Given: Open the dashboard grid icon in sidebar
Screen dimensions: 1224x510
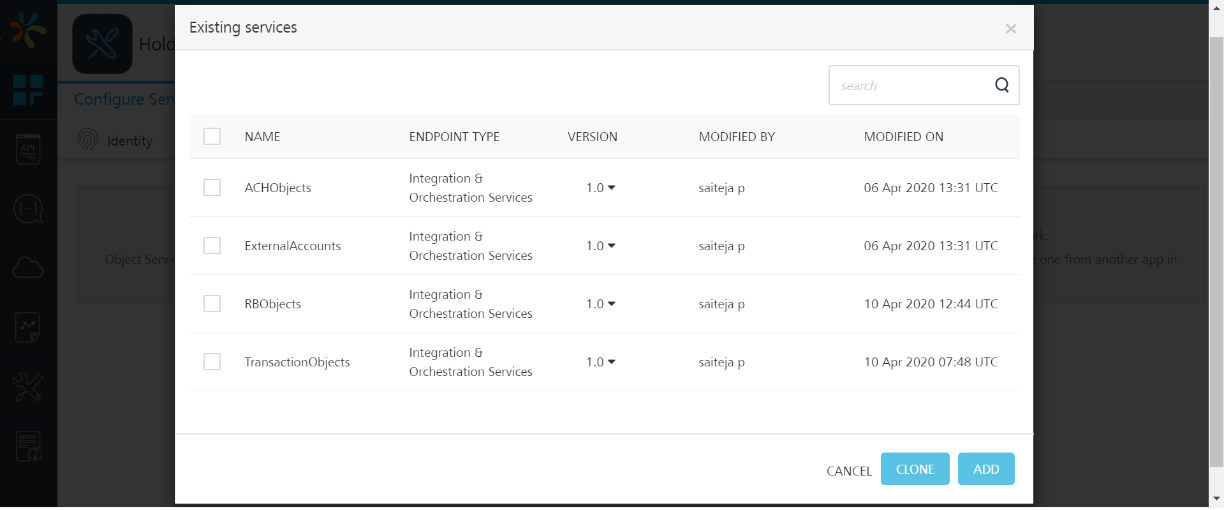Looking at the screenshot, I should point(28,90).
